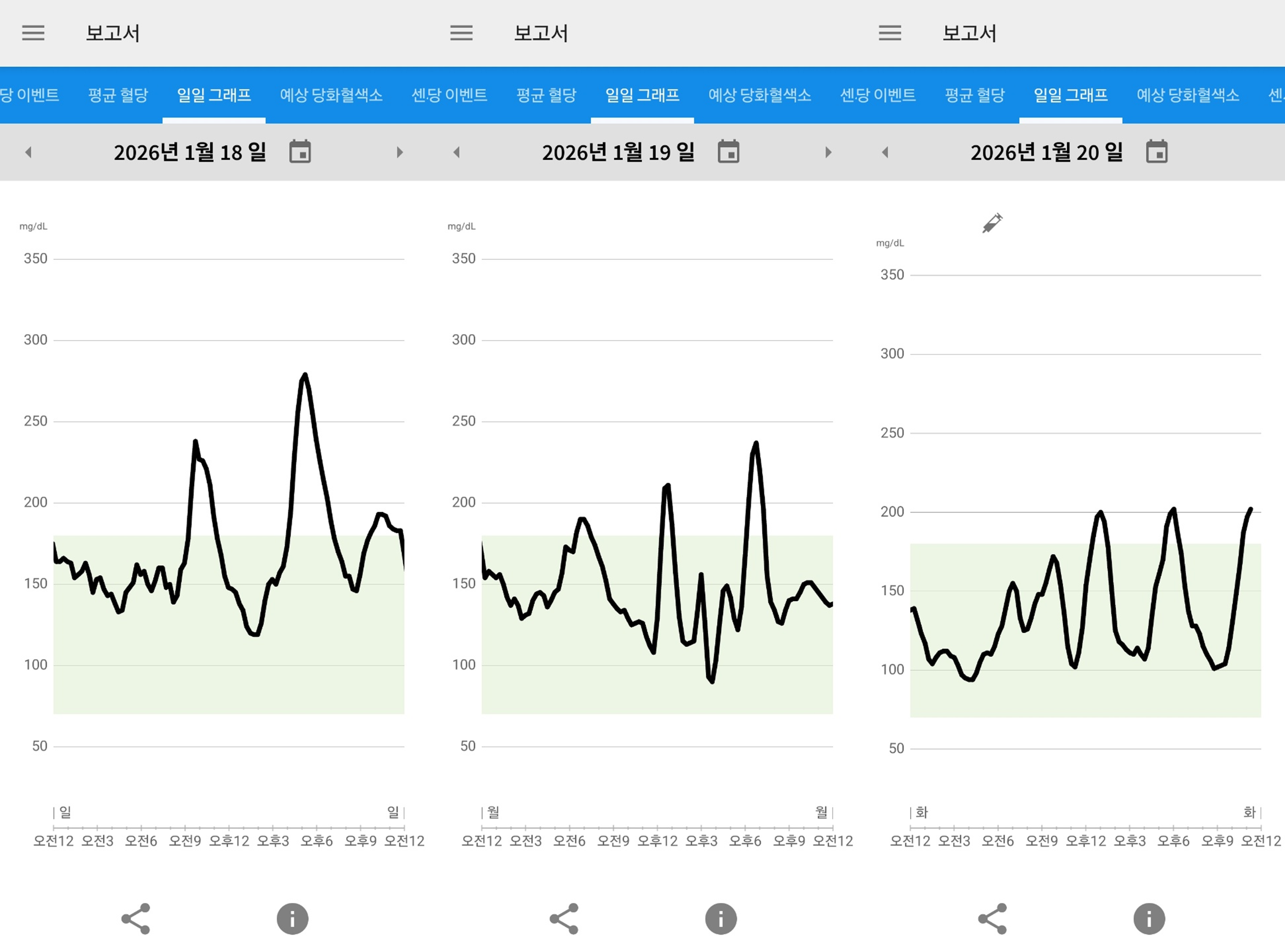The image size is (1285, 952).
Task: Open hamburger menu in the January 18 panel
Action: point(33,33)
